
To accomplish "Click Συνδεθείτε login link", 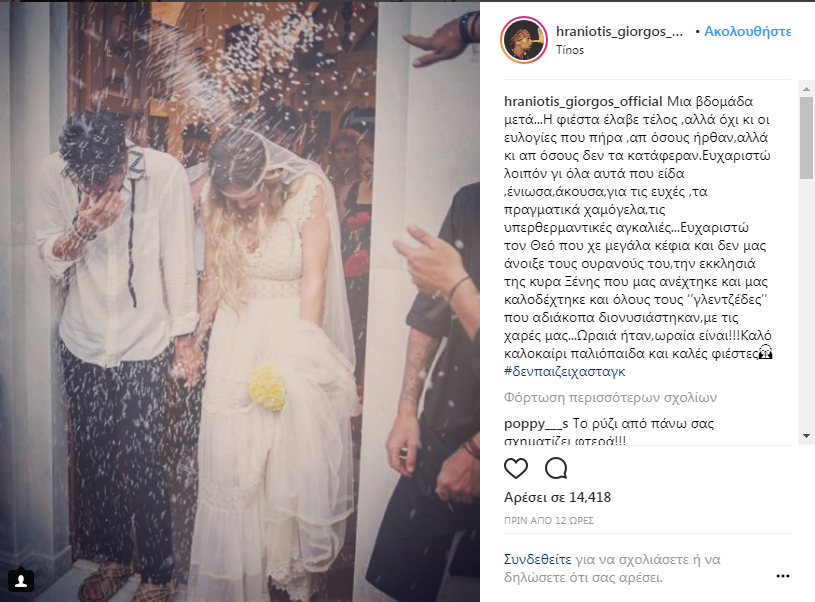I will pos(537,559).
